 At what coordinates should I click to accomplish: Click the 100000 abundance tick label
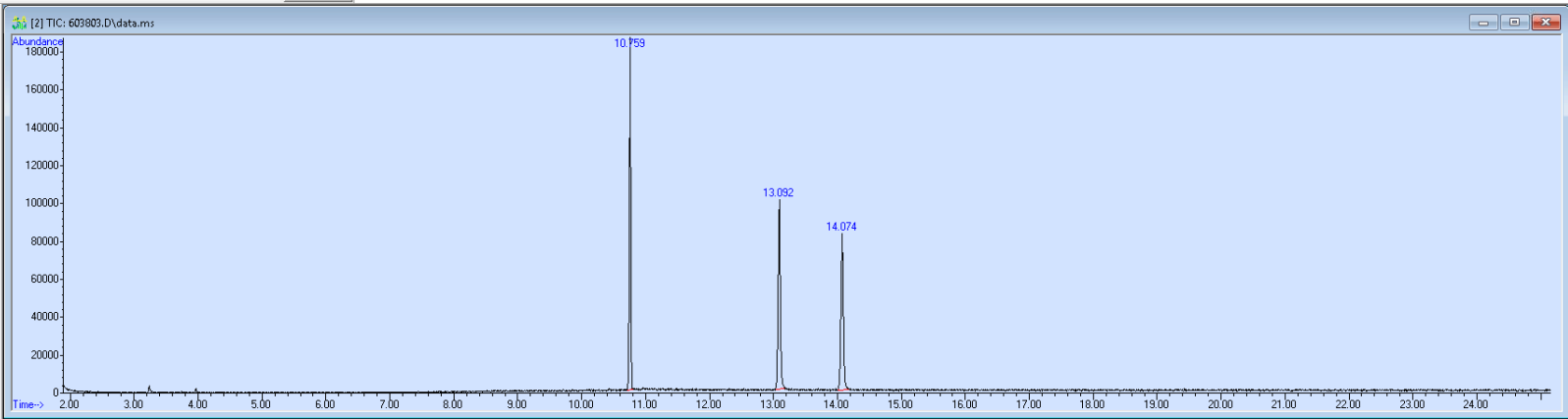pos(41,203)
